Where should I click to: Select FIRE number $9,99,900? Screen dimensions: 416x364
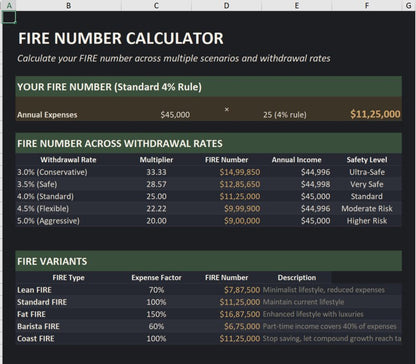[x=242, y=209]
